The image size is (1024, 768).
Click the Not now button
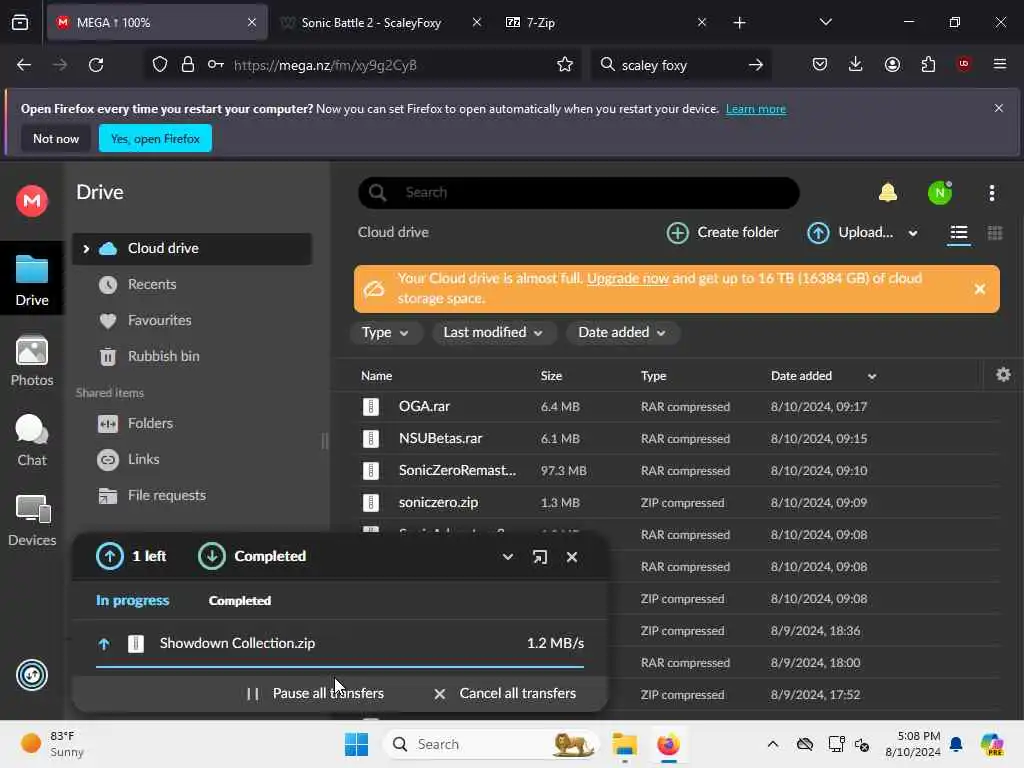(56, 138)
